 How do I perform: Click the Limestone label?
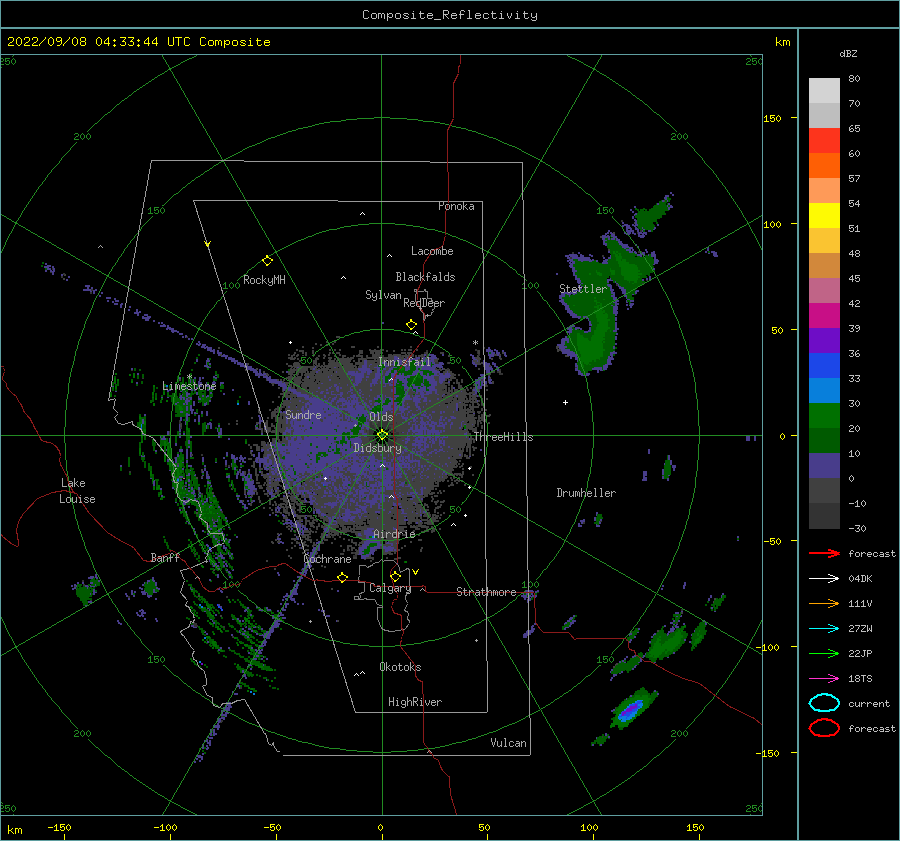click(x=189, y=386)
